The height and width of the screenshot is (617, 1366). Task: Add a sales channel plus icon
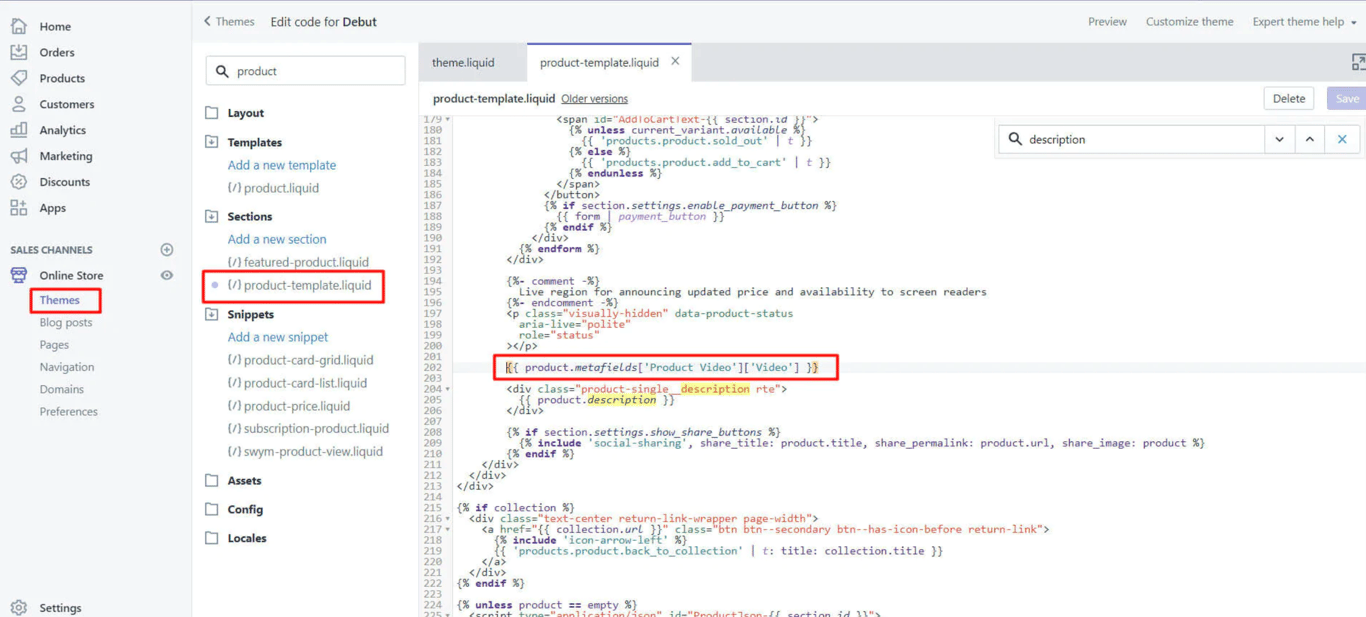click(167, 250)
